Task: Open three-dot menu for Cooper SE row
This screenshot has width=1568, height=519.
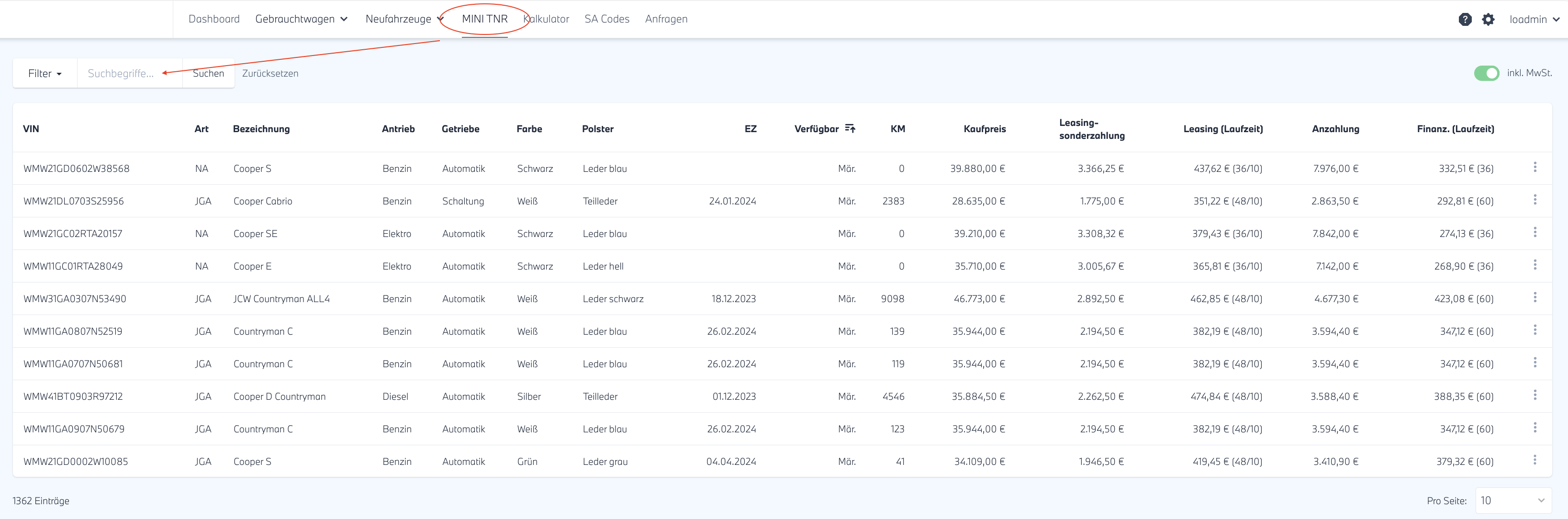Action: click(x=1534, y=233)
